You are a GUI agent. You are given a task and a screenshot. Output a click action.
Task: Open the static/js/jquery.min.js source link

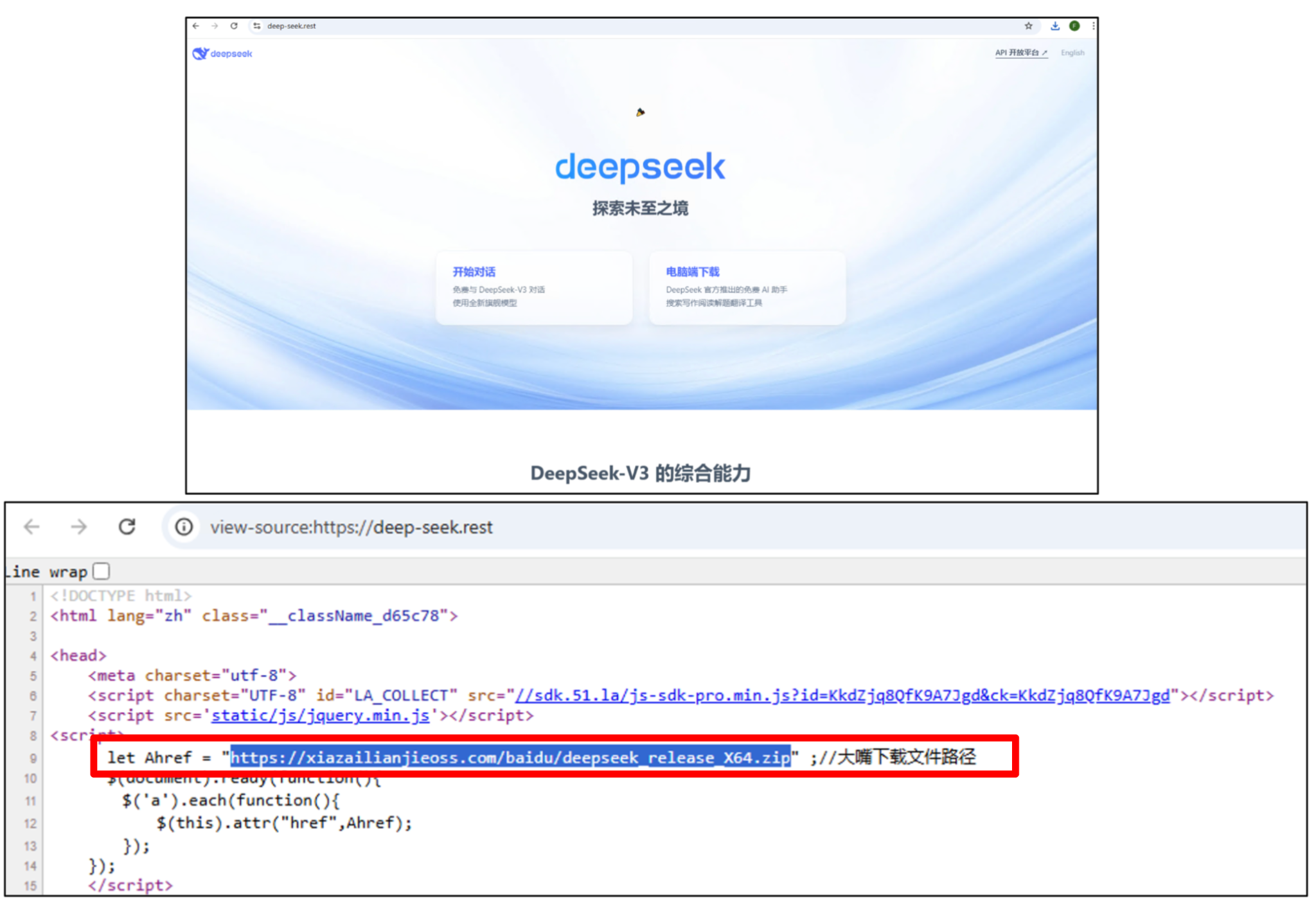319,715
